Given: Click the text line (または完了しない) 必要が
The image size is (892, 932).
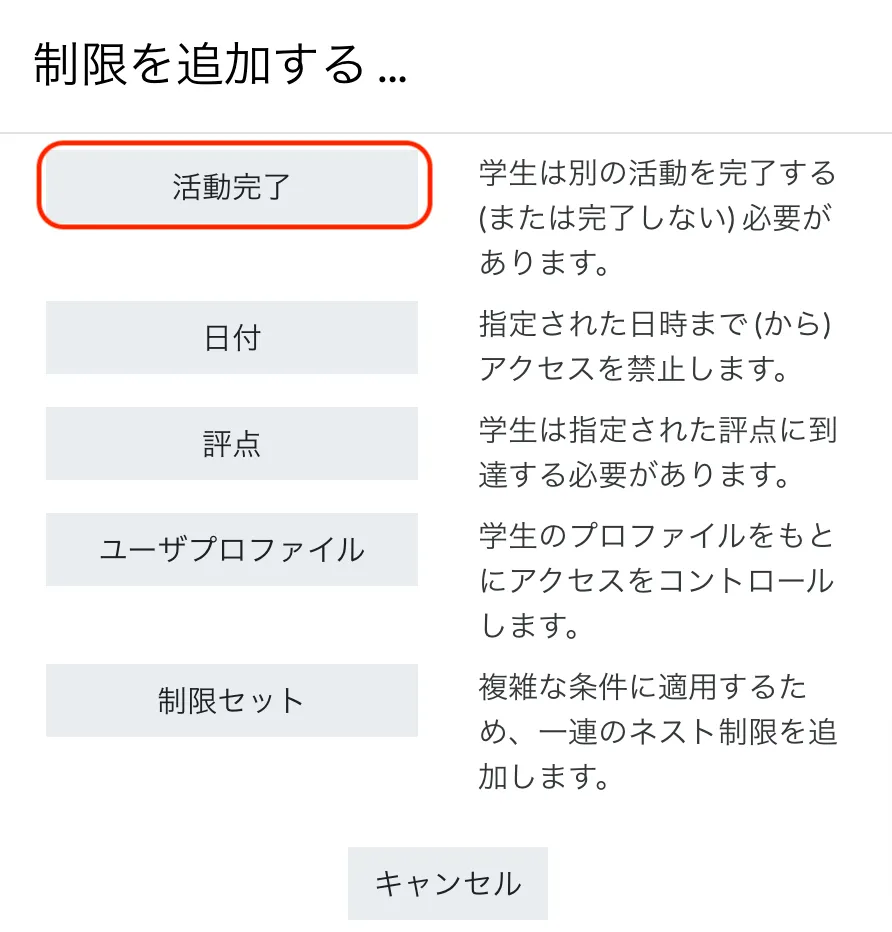Looking at the screenshot, I should pos(656,218).
